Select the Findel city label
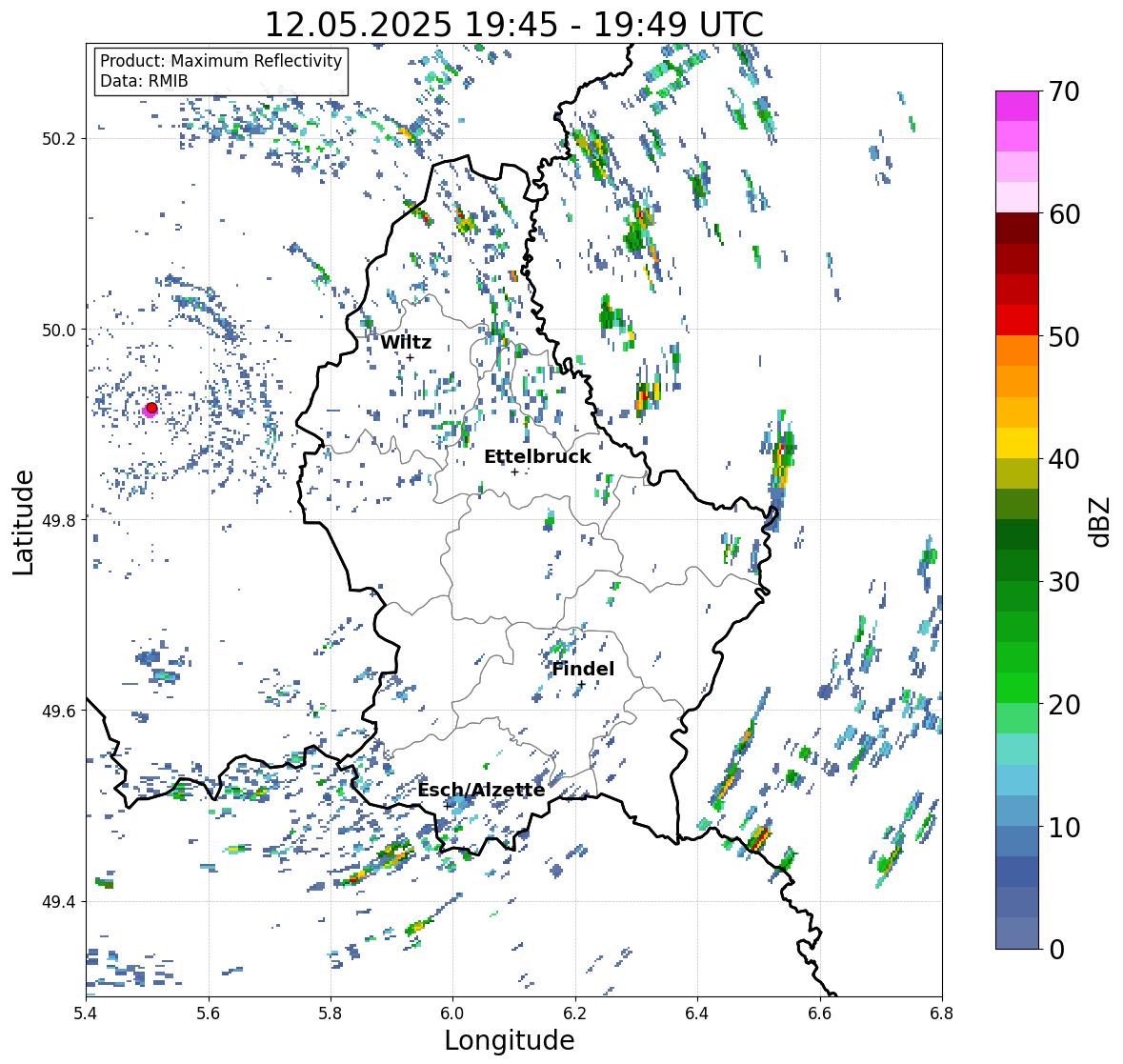The width and height of the screenshot is (1123, 1064). [583, 669]
